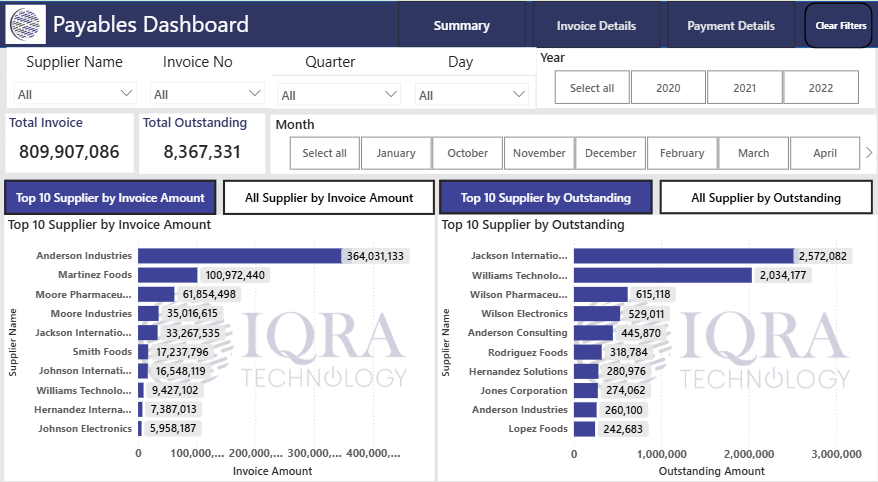Expand the Supplier Name dropdown
The image size is (878, 482).
click(x=74, y=93)
